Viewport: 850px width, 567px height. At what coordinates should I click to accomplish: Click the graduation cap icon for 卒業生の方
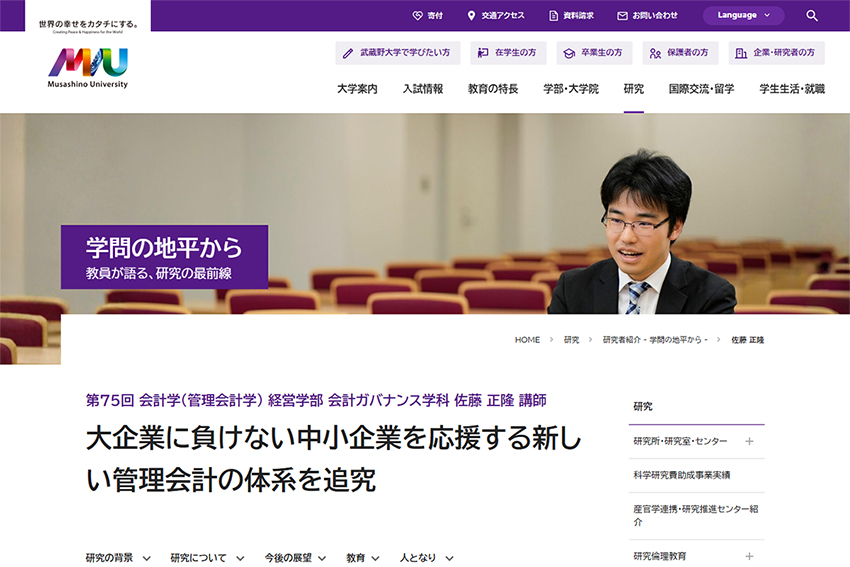(x=569, y=53)
